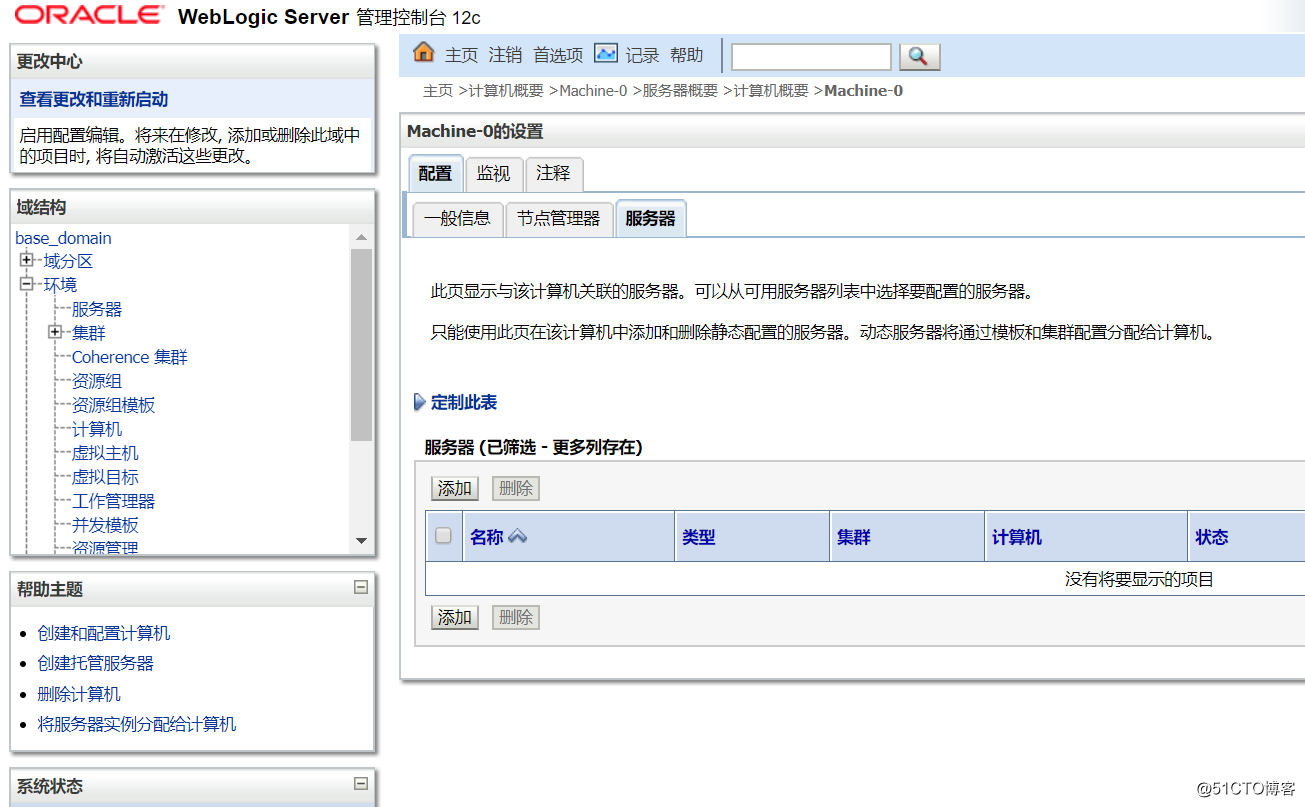Click the top 添加 button above table
The height and width of the screenshot is (807, 1305).
click(455, 488)
